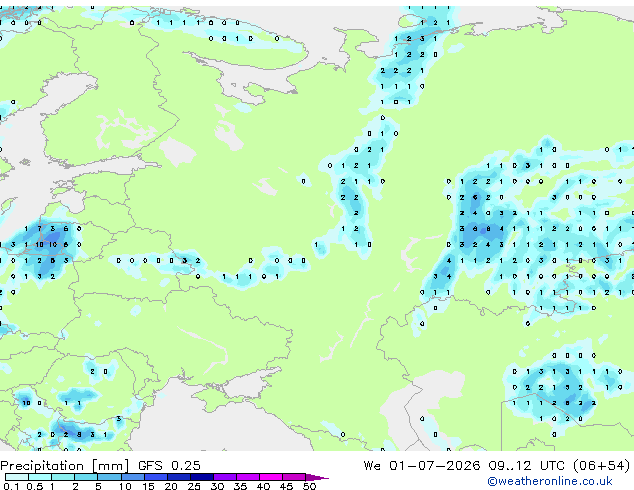Pick the 25–30 mm dark navy swatch
The width and height of the screenshot is (634, 490).
pos(201,477)
